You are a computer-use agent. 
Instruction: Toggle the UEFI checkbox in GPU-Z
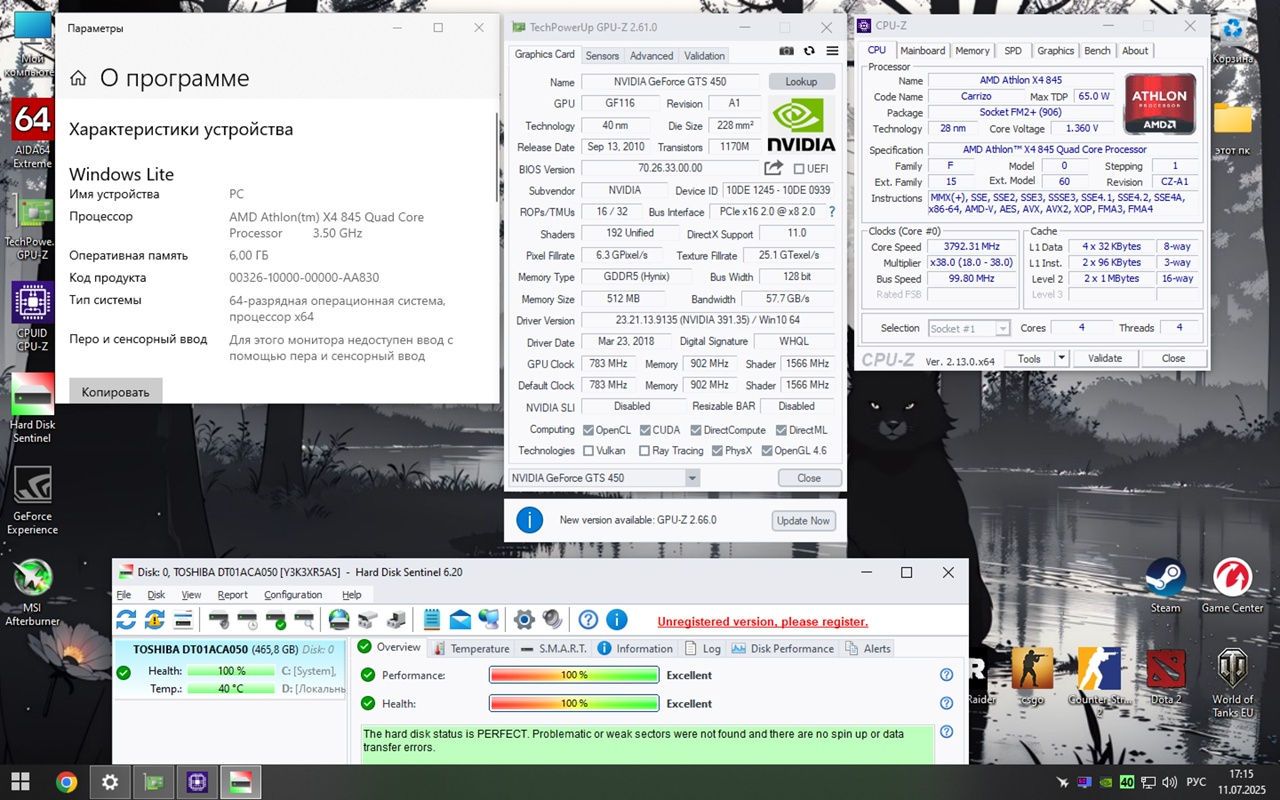coord(800,169)
